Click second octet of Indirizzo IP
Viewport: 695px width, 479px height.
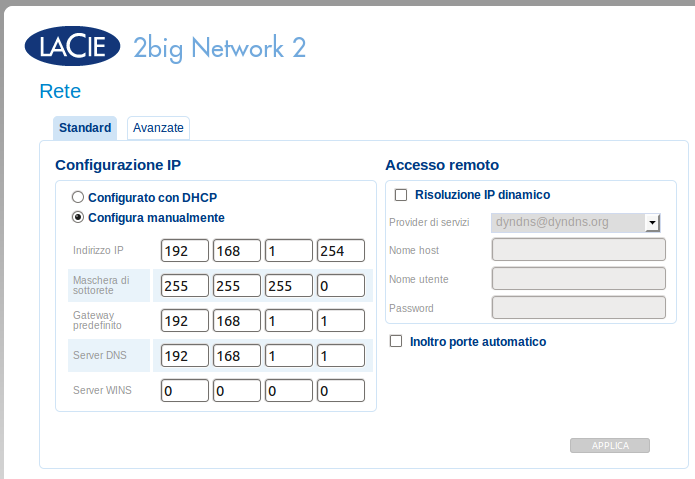click(x=237, y=251)
